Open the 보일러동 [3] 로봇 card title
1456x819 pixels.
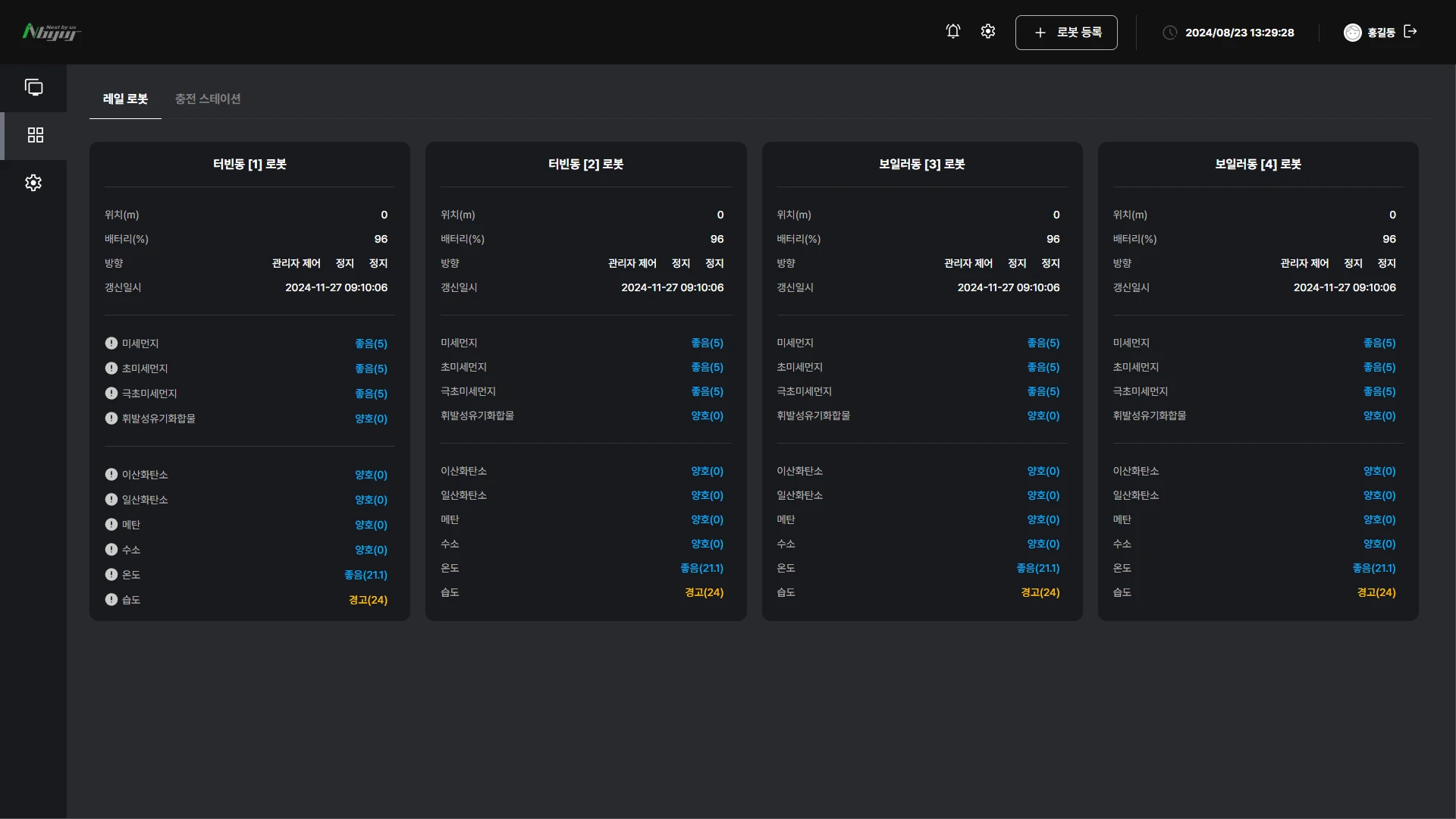(x=922, y=164)
